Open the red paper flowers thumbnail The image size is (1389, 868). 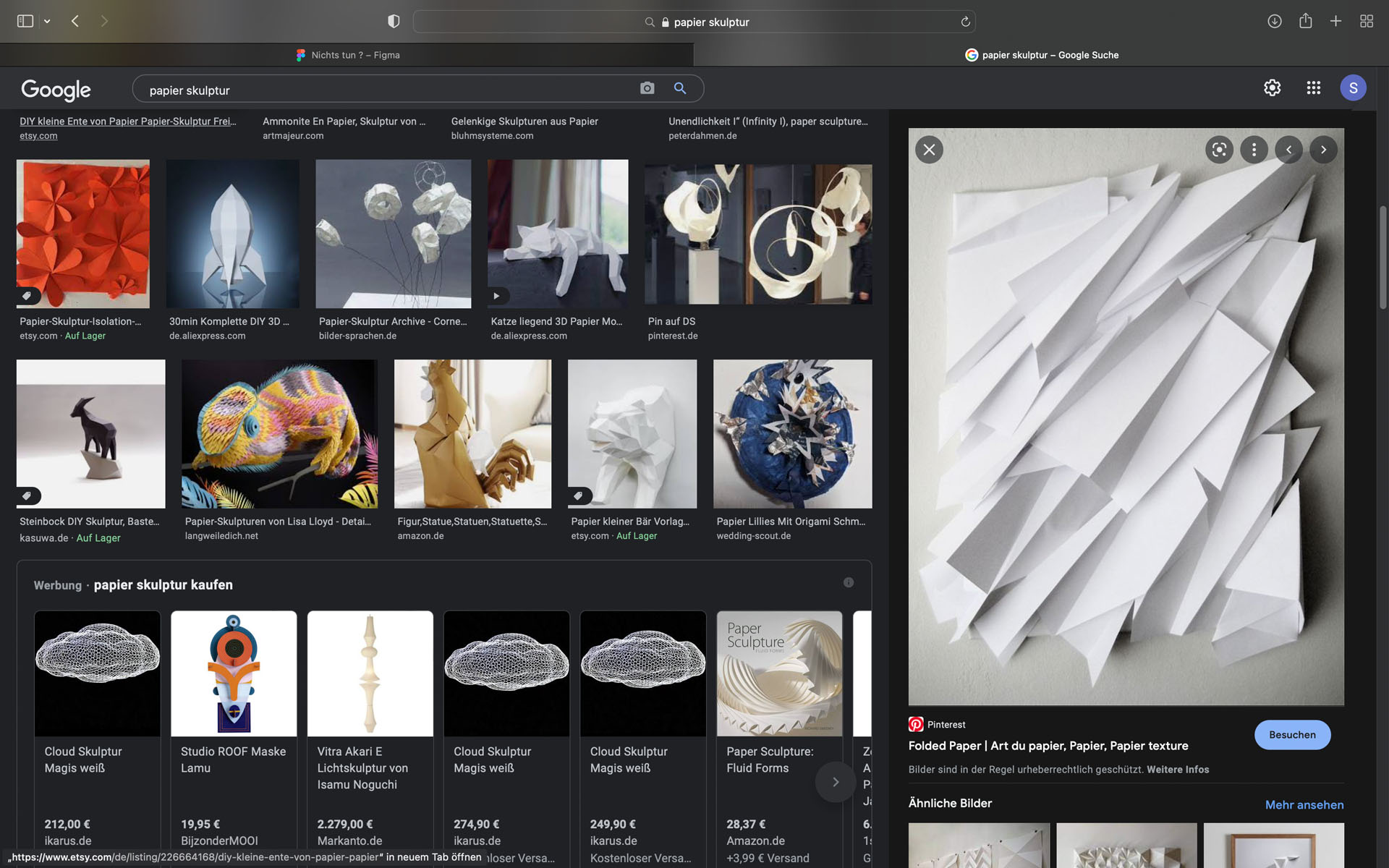[83, 234]
